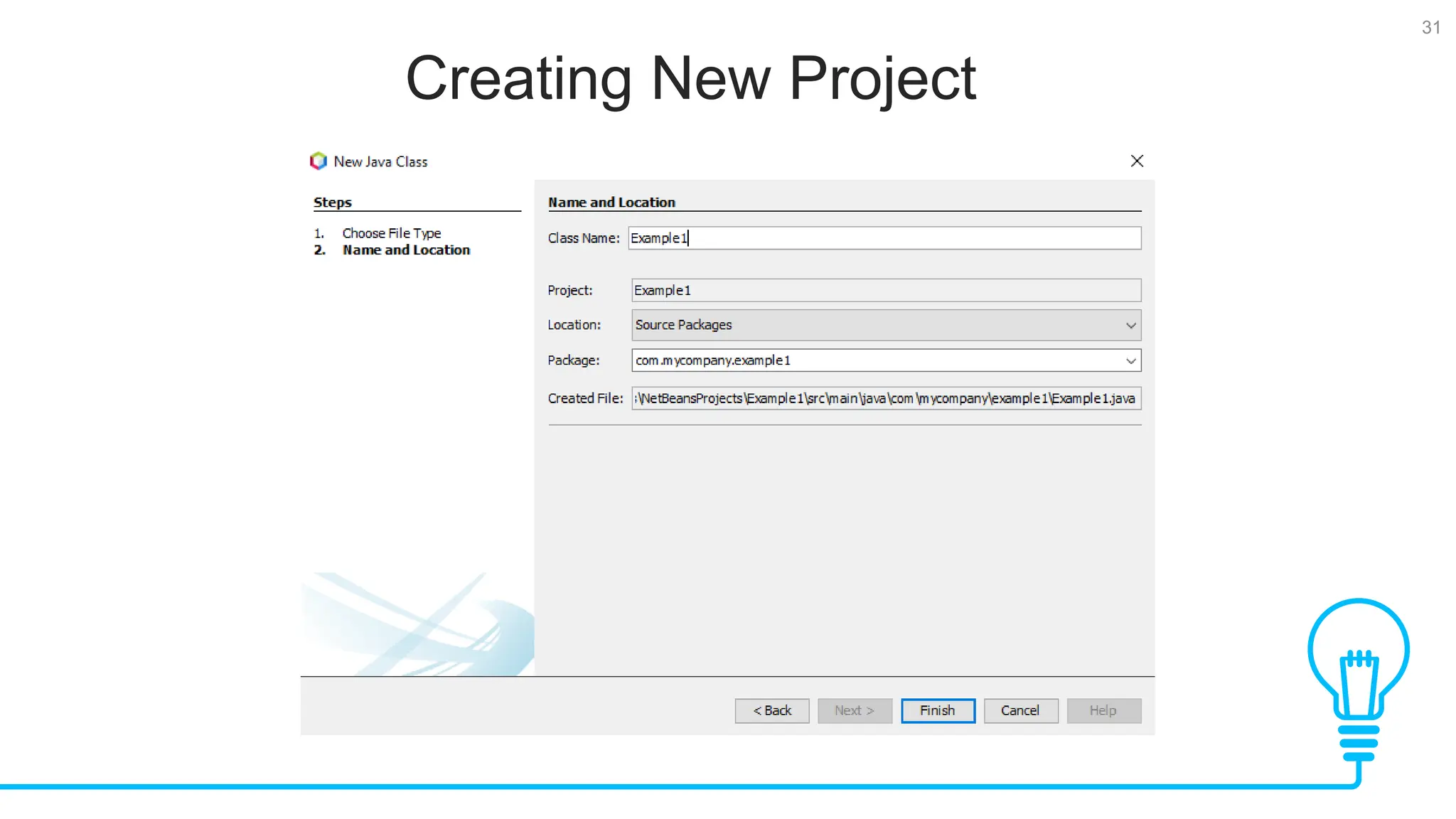Close the New Java Class dialog
1456x819 pixels.
pos(1137,161)
